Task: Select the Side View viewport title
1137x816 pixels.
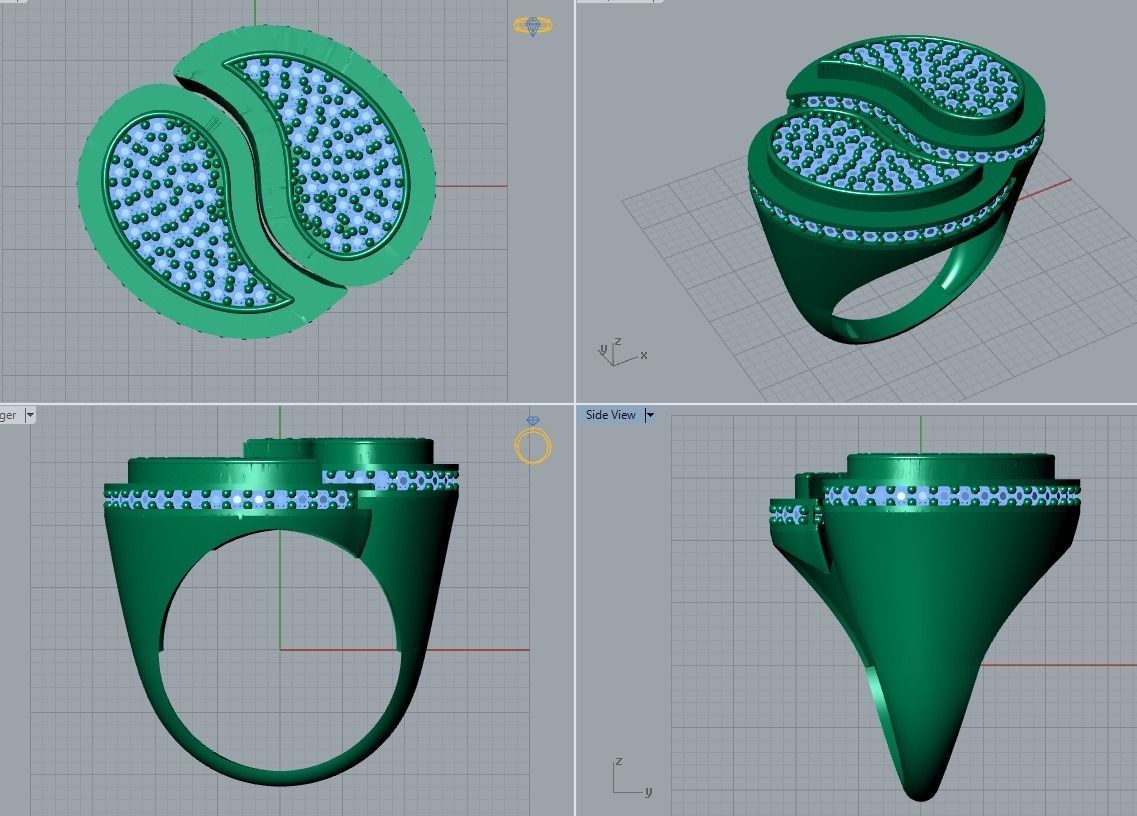Action: coord(611,415)
